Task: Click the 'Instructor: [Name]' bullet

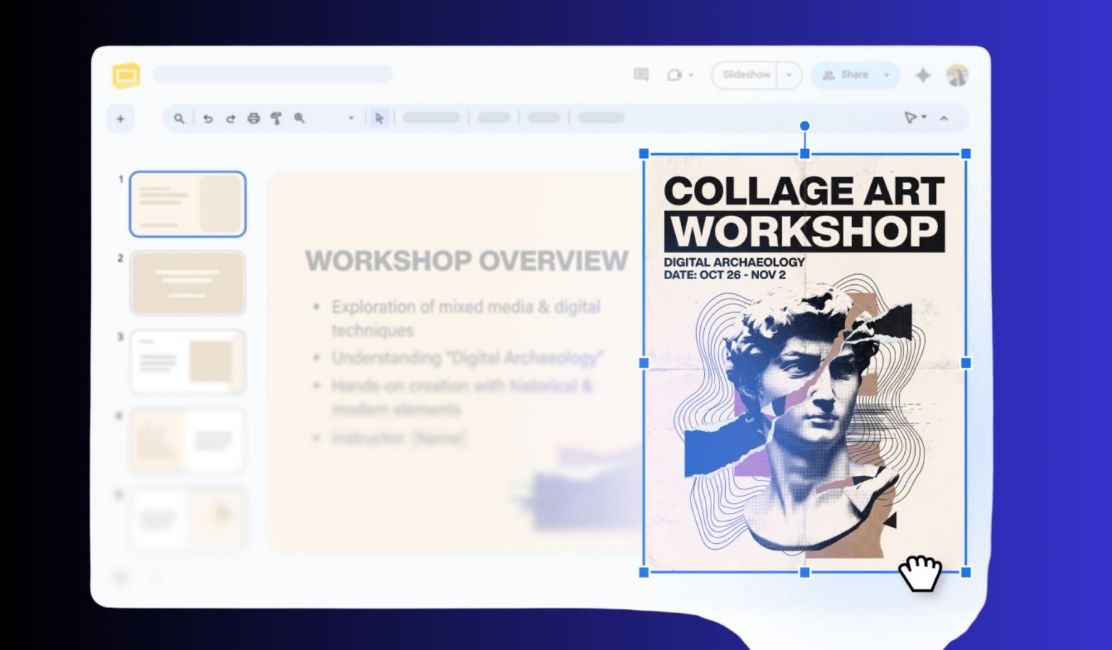Action: [x=398, y=438]
